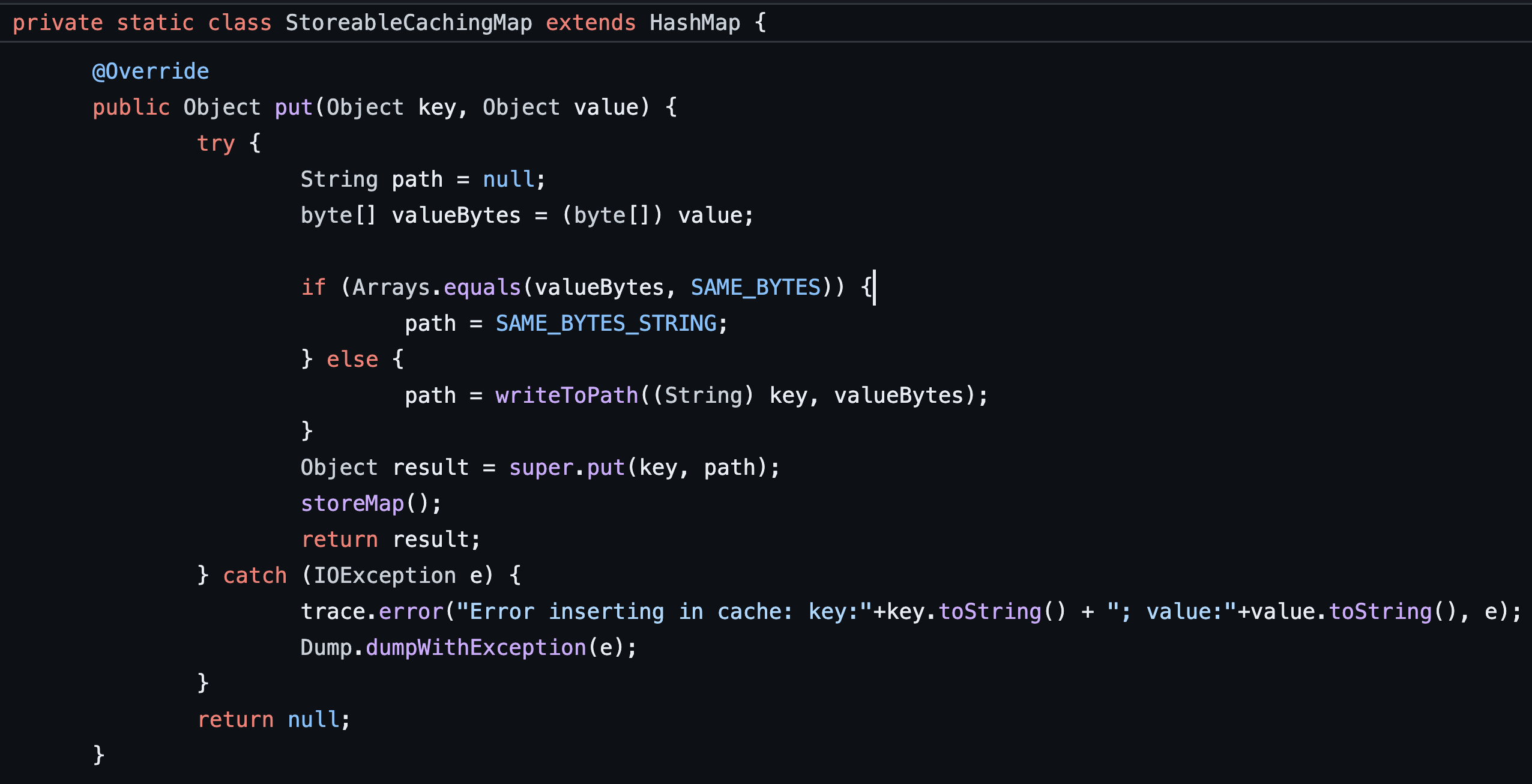This screenshot has width=1532, height=784.
Task: Click the writeToPath method call
Action: 567,396
